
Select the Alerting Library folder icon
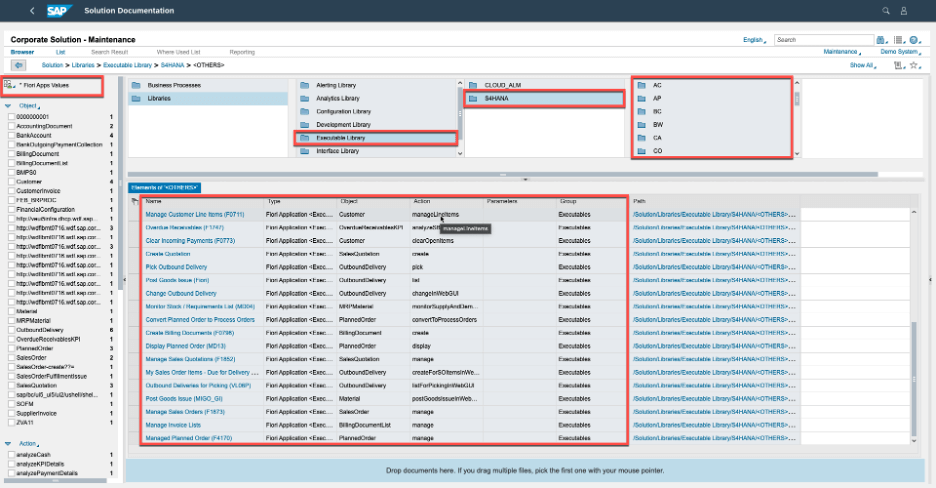click(x=304, y=85)
